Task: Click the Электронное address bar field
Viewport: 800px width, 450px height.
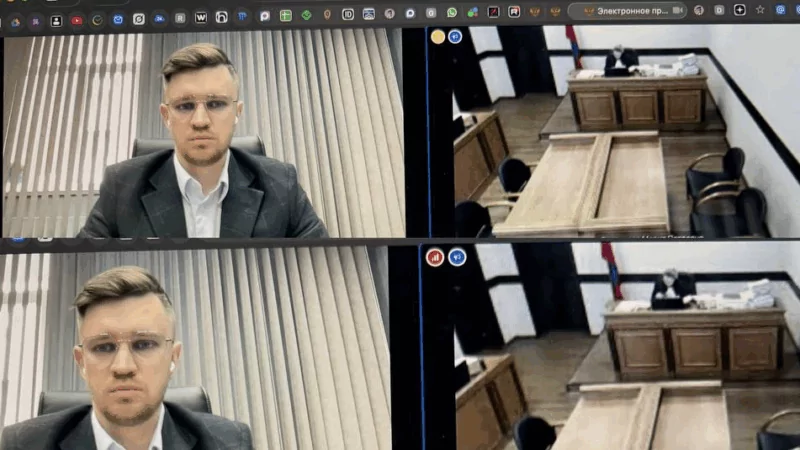Action: [630, 10]
